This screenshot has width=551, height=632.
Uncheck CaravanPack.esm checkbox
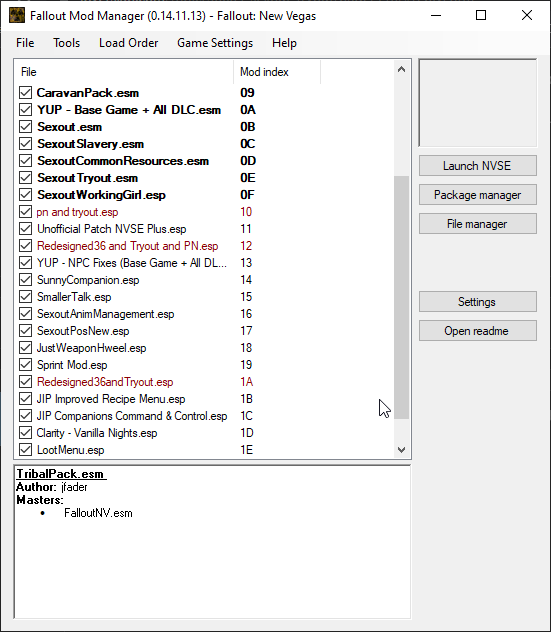click(x=25, y=93)
